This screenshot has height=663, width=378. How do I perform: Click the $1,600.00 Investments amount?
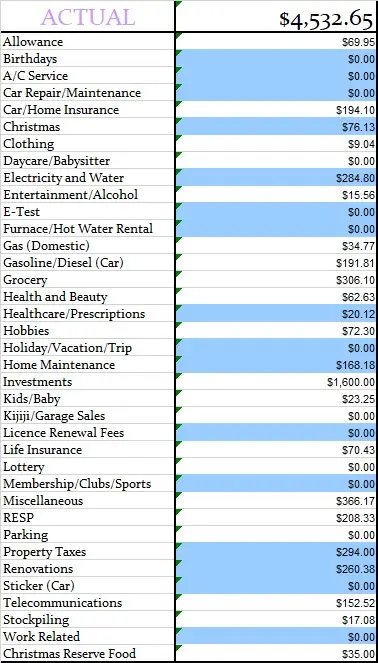(x=351, y=382)
